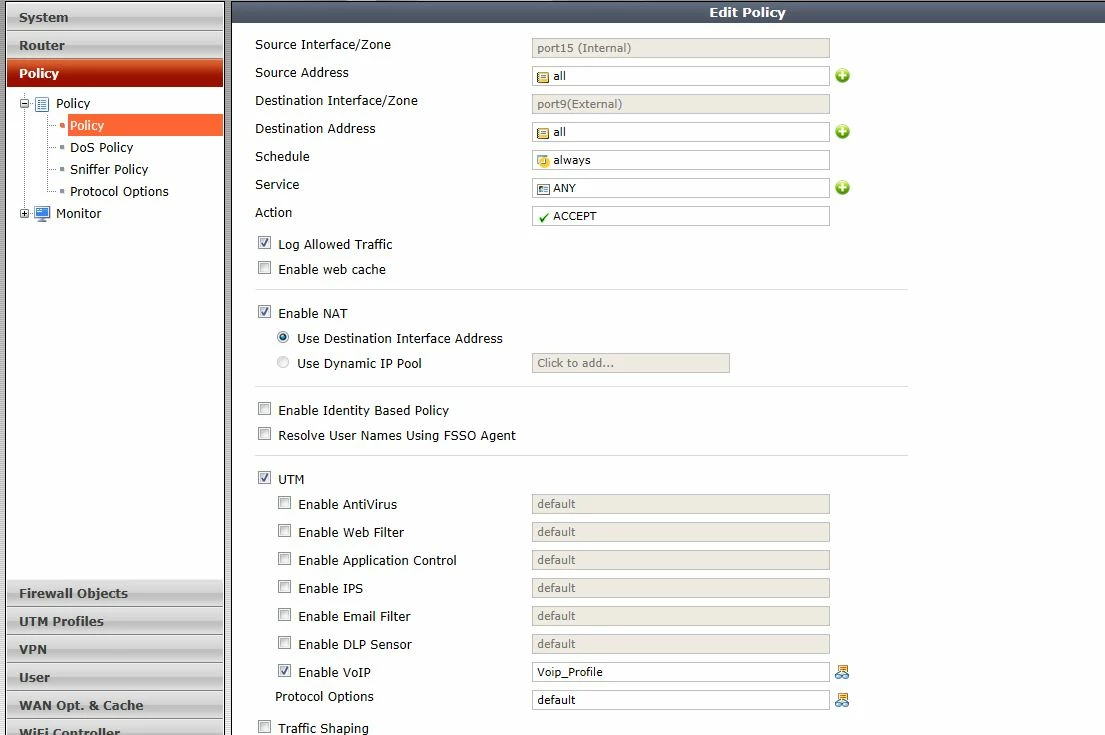Check the Enable Email Filter checkbox
Image resolution: width=1105 pixels, height=735 pixels.
click(x=284, y=615)
